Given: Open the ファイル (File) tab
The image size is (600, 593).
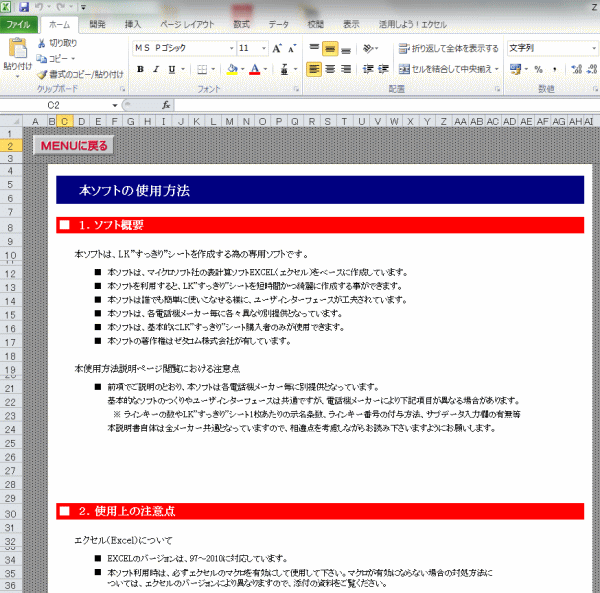Looking at the screenshot, I should (18, 25).
